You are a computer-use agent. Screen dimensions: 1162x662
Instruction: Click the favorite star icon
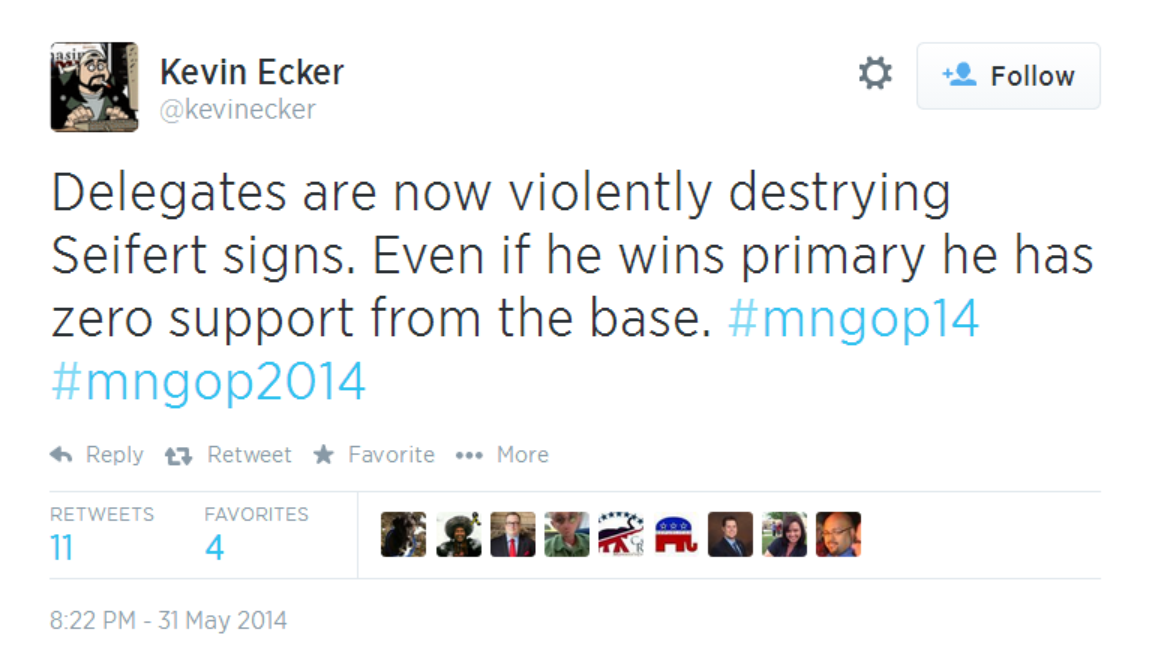(323, 455)
